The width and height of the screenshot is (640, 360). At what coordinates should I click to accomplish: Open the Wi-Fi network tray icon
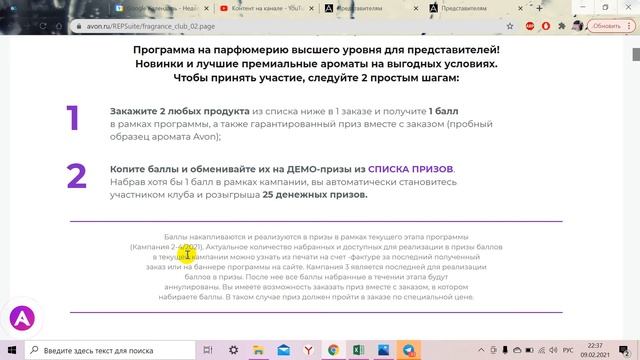(x=542, y=350)
